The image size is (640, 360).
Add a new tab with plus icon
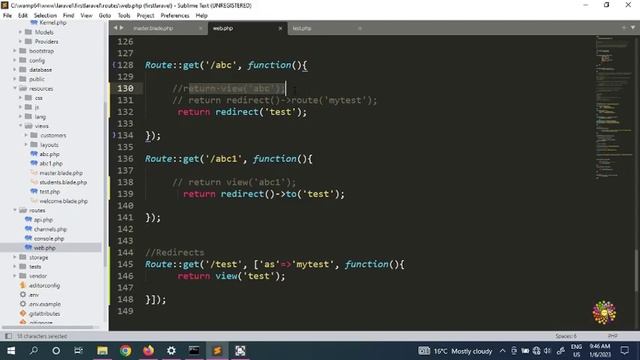[624, 28]
